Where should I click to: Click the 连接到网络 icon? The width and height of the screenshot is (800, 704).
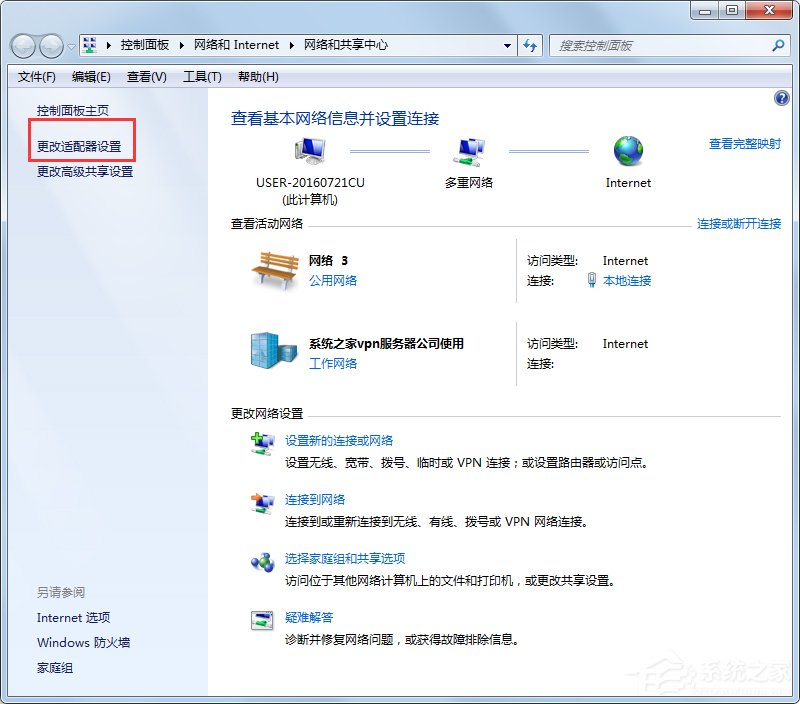click(260, 500)
